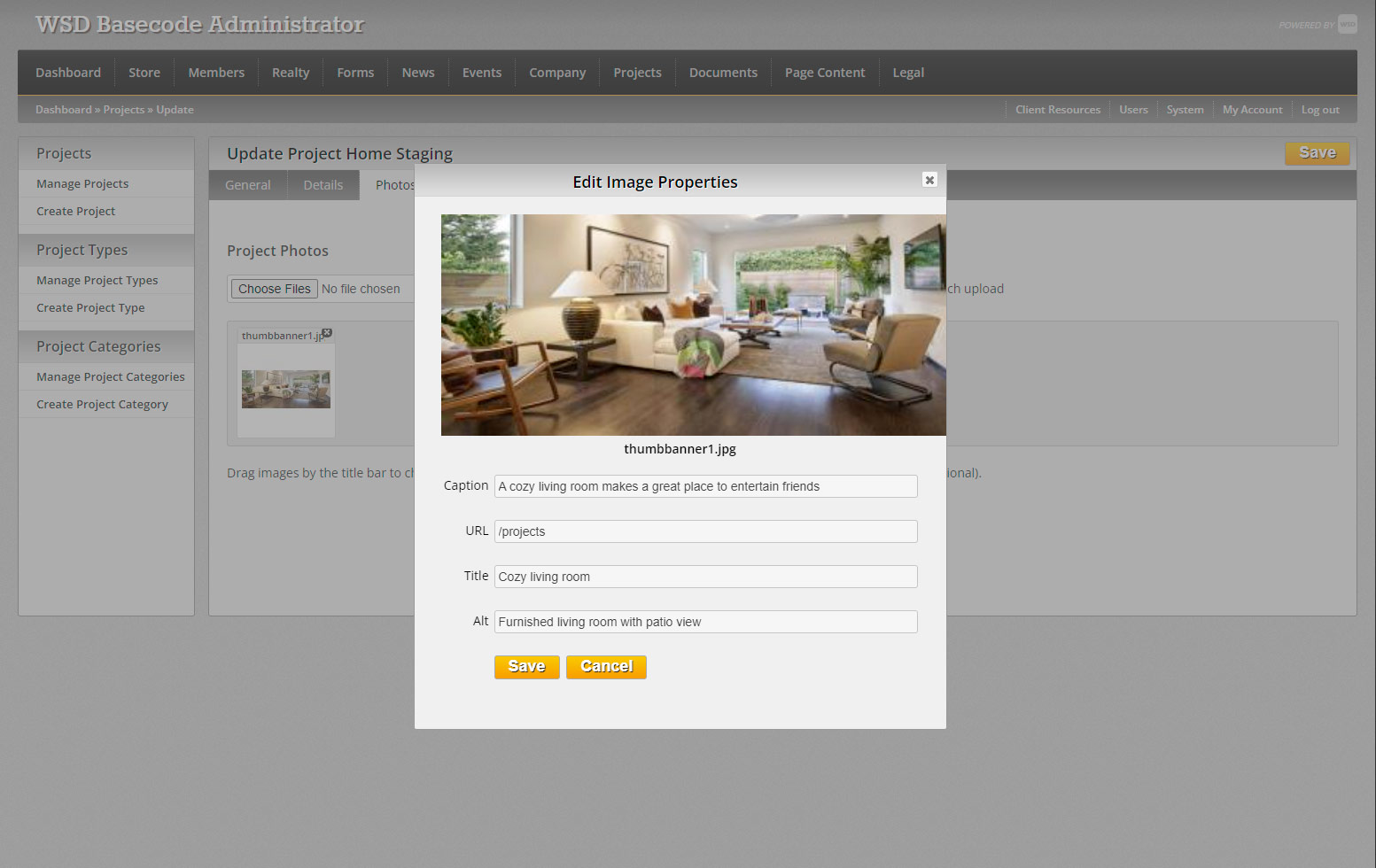Open the Forms menu item
The image size is (1376, 868).
click(x=355, y=73)
